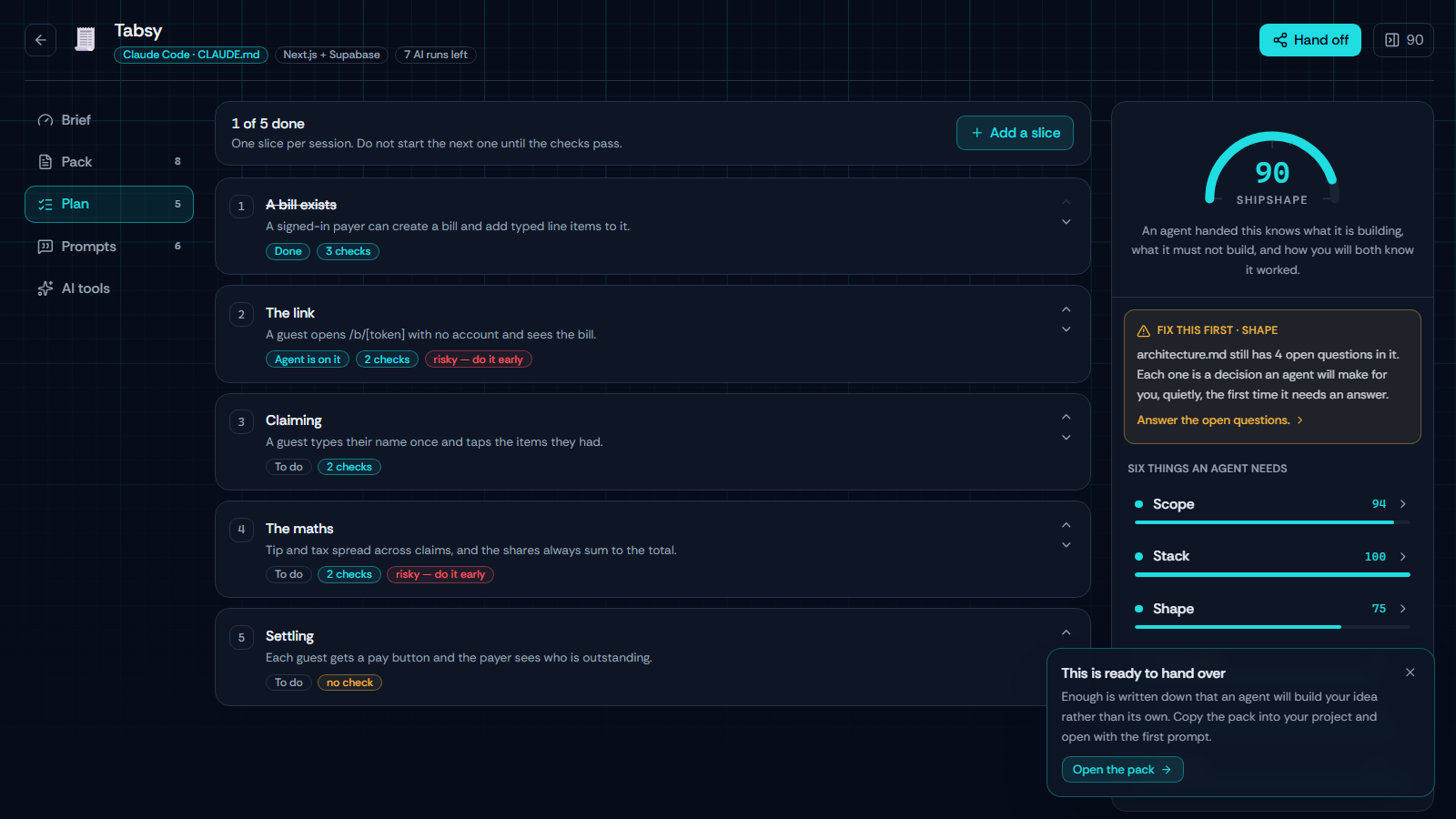Move 'Claiming' slice up

[1066, 417]
